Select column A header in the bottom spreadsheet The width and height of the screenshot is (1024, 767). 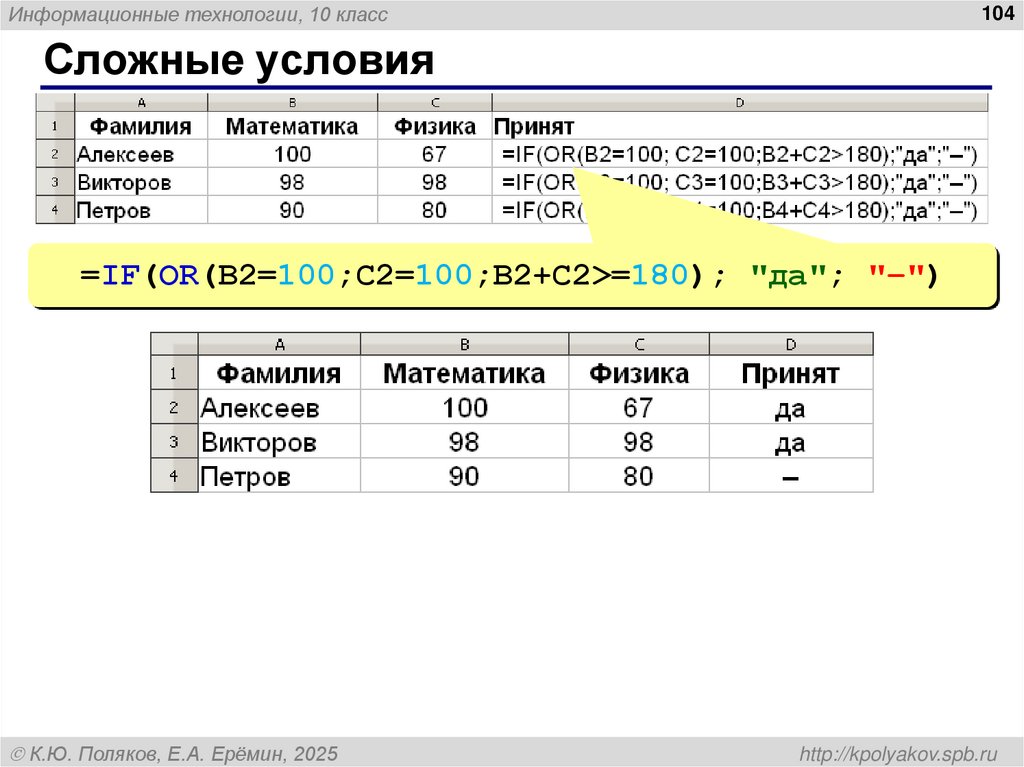pos(279,344)
